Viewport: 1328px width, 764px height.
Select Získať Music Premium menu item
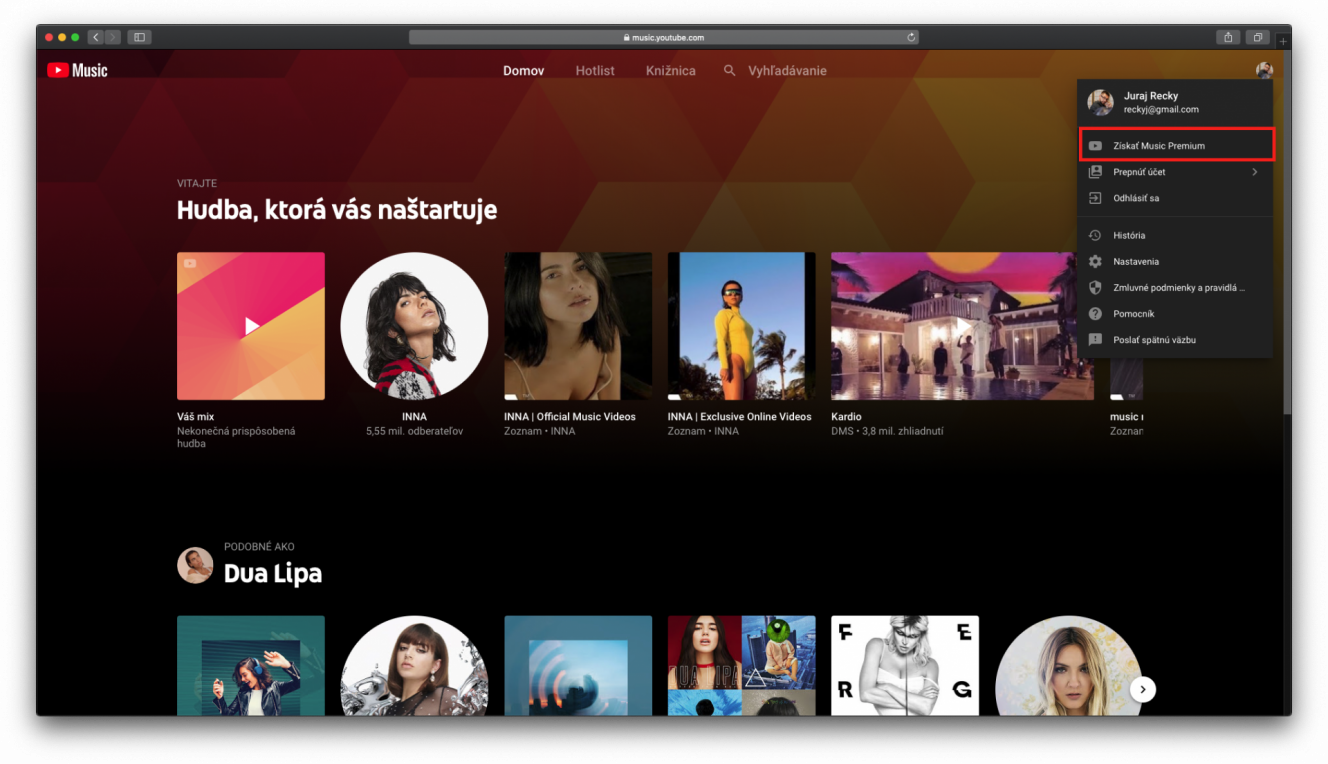click(1175, 145)
